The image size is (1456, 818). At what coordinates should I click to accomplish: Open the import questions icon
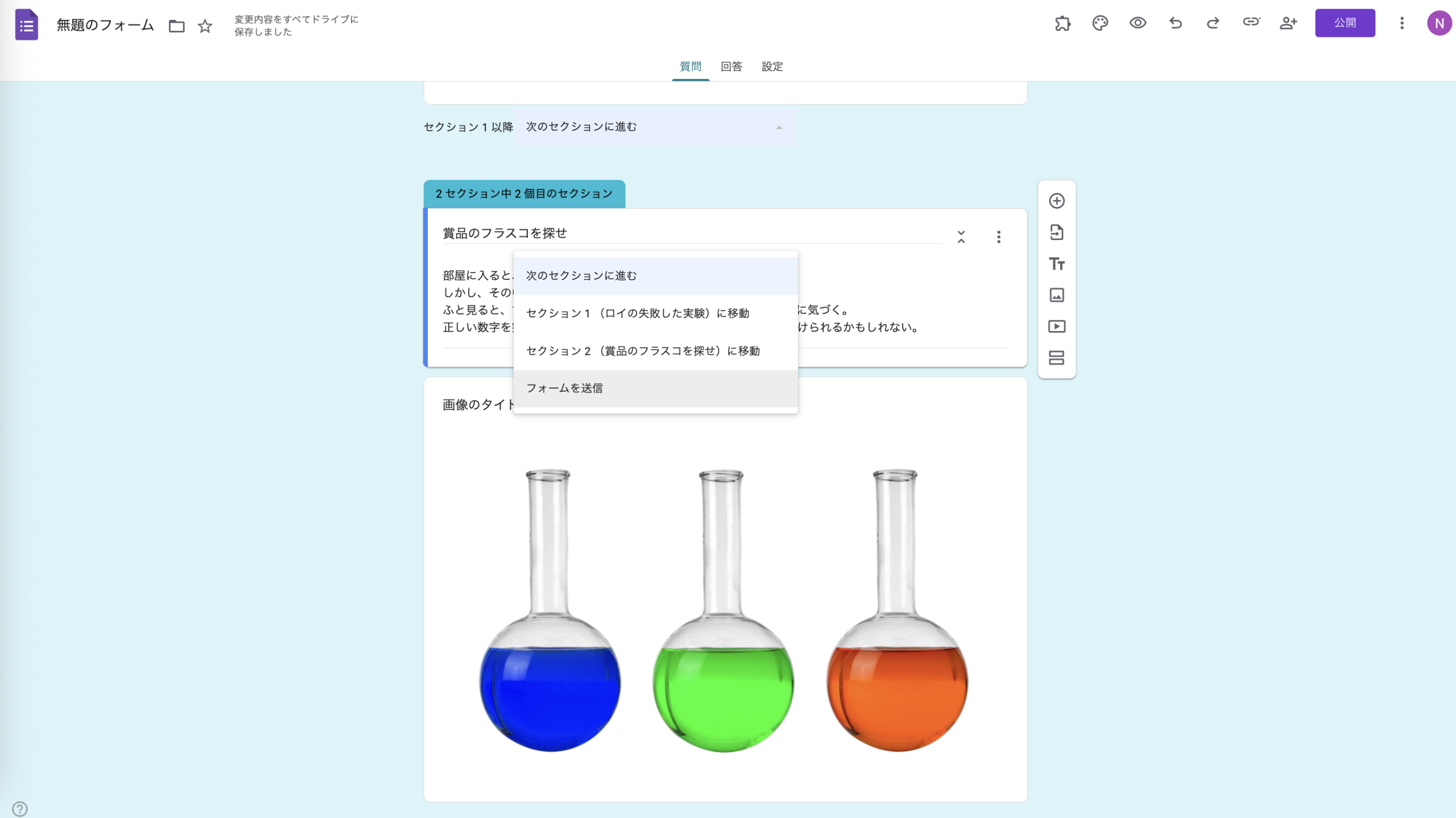(x=1057, y=232)
